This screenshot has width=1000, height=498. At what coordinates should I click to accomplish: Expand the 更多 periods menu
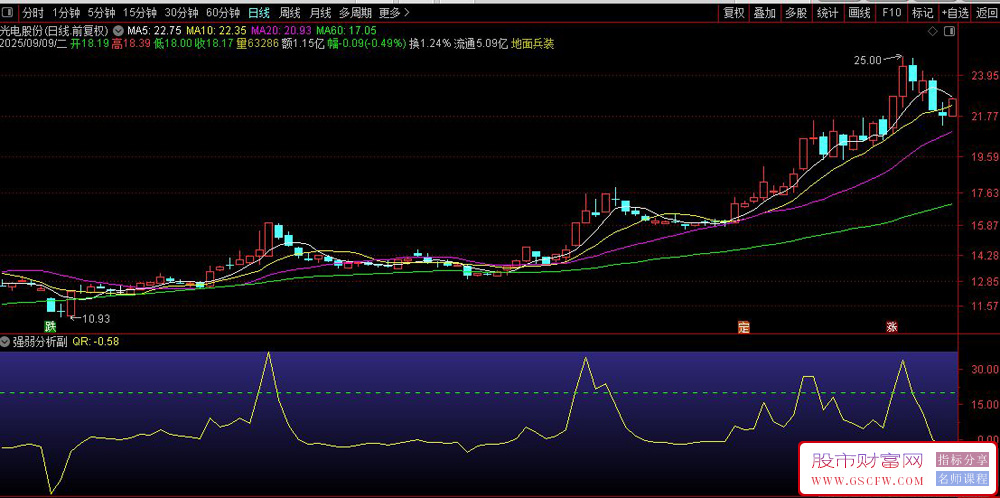pos(394,12)
